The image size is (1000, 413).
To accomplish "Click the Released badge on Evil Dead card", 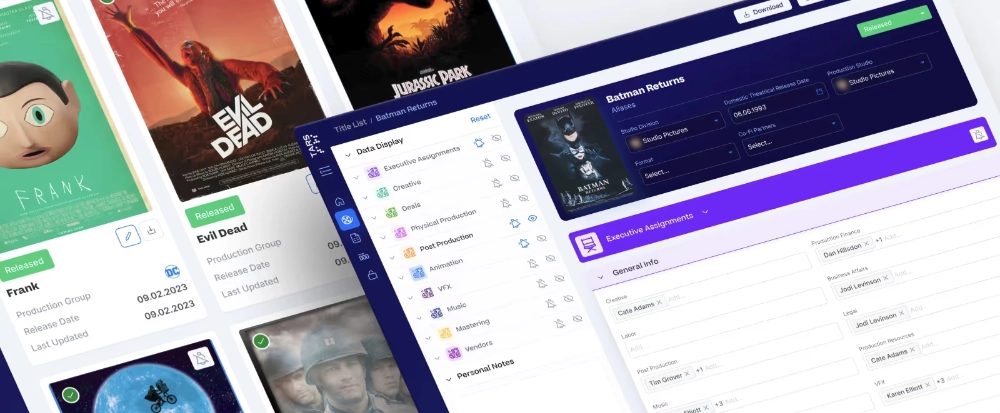I will [216, 212].
